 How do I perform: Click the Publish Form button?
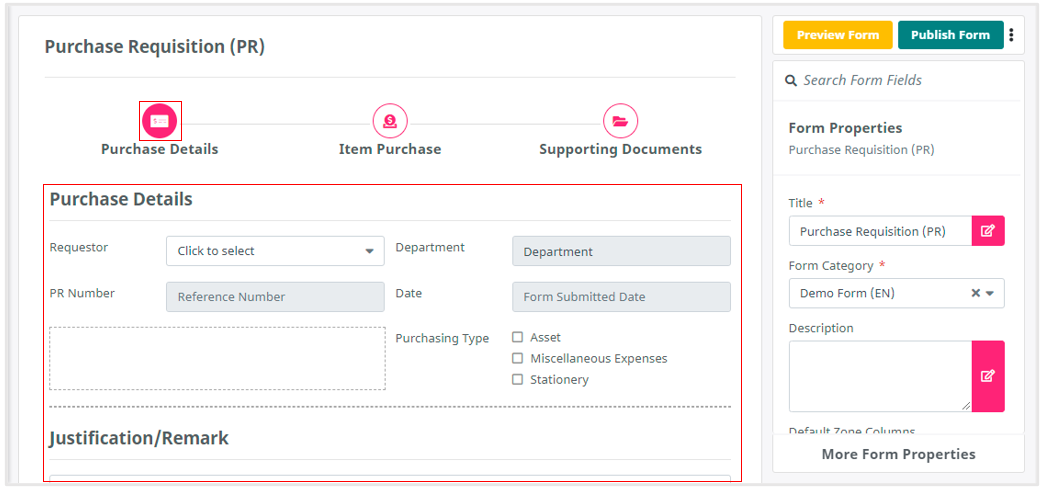point(951,35)
